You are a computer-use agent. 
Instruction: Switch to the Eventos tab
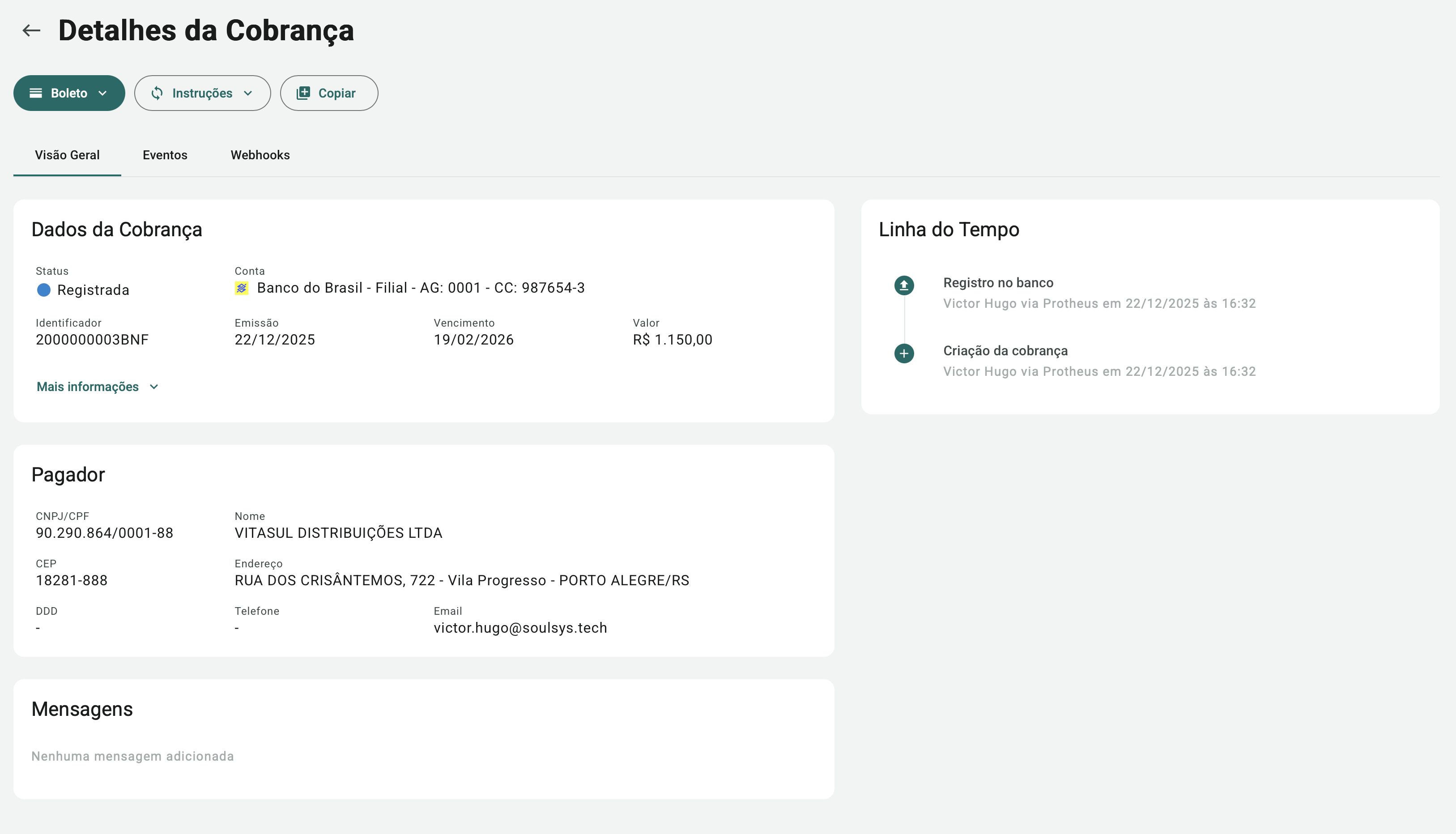point(165,155)
